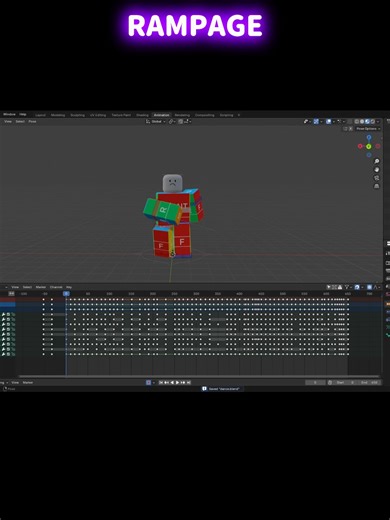This screenshot has width=390, height=520.
Task: Click the green Y axis gizmo handle
Action: point(369,146)
